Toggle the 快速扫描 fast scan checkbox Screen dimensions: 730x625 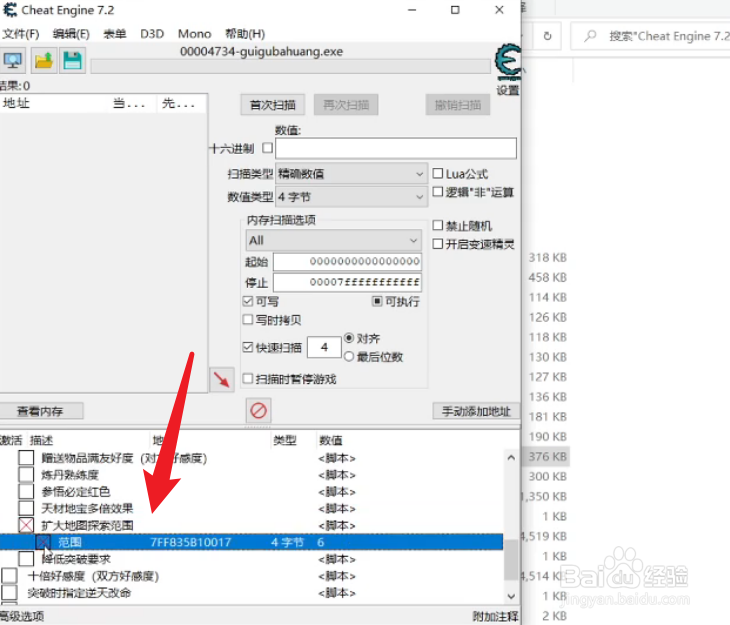tap(248, 347)
